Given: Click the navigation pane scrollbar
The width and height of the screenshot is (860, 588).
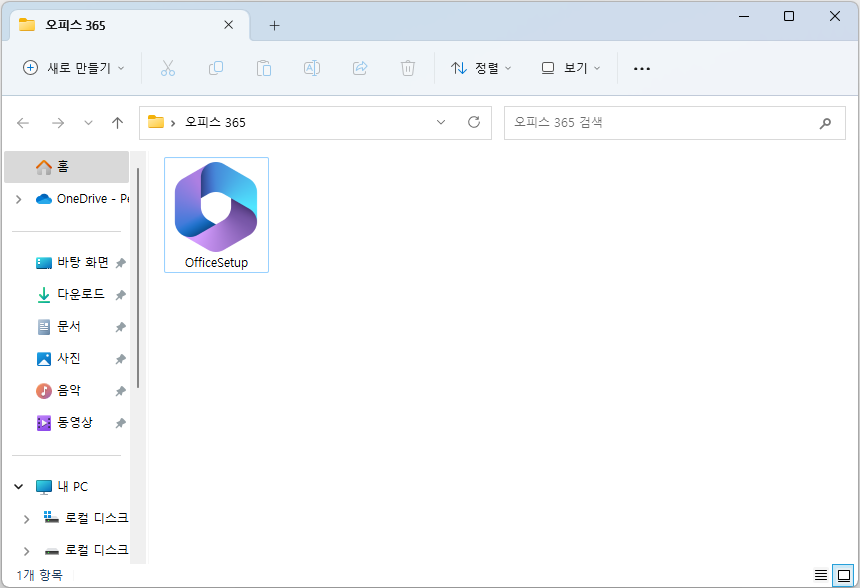Looking at the screenshot, I should (x=138, y=278).
